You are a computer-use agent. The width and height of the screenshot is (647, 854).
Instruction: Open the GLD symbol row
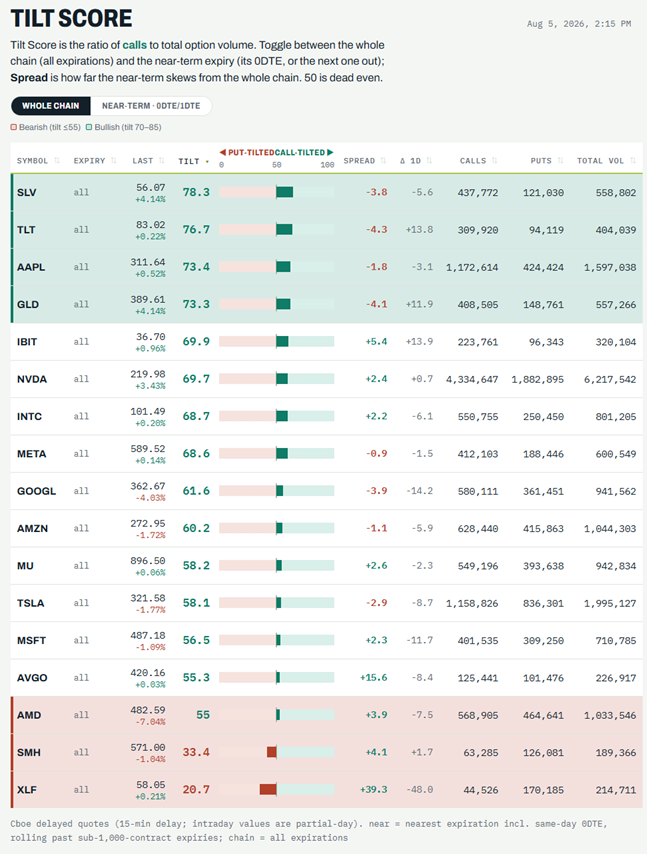[326, 304]
